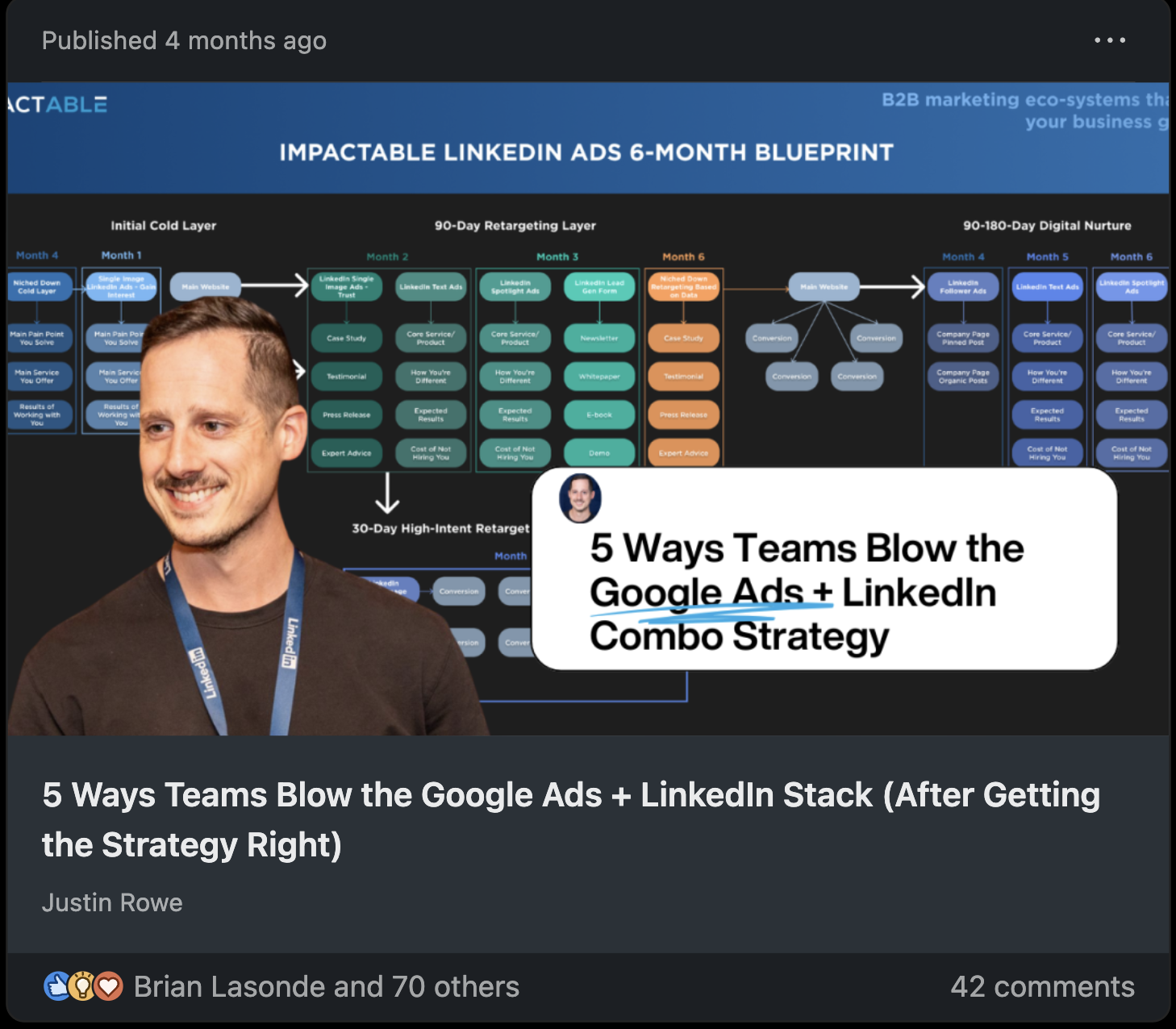The image size is (1176, 1029).
Task: Click the lightbulb insightful reaction icon
Action: point(82,986)
